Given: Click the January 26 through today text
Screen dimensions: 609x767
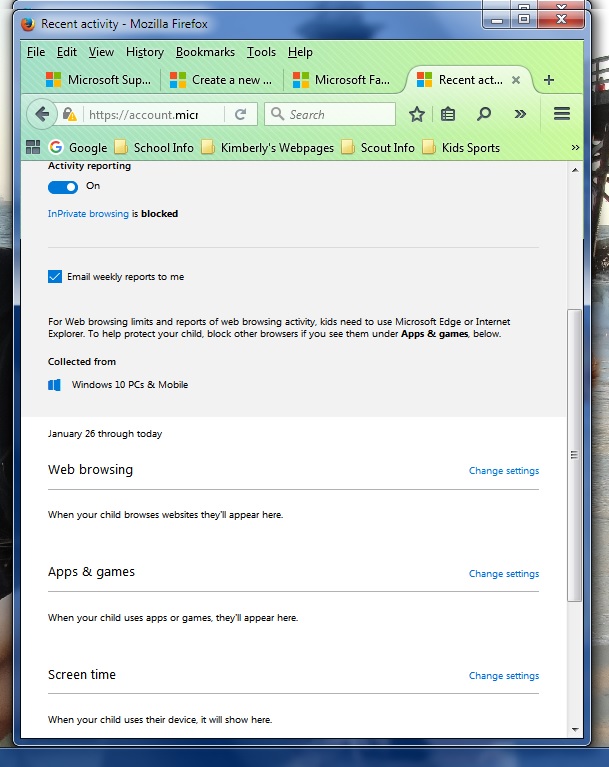Looking at the screenshot, I should (105, 433).
